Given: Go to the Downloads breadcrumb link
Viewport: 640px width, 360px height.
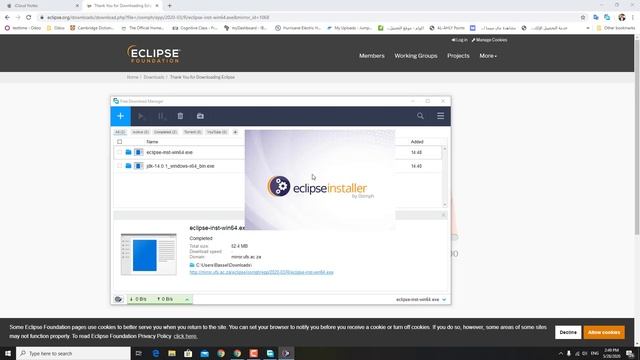Looking at the screenshot, I should point(153,77).
